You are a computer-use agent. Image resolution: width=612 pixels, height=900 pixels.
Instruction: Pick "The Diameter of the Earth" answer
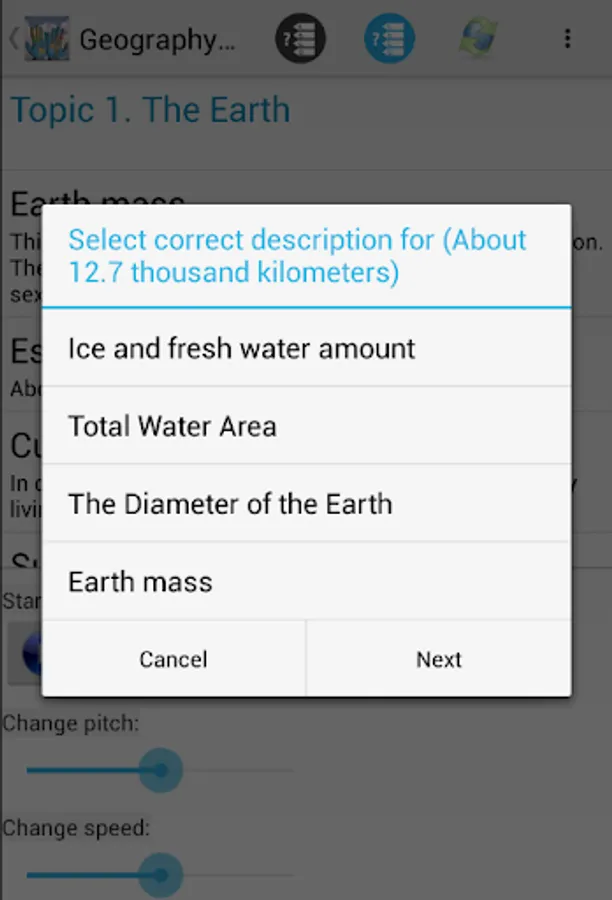coord(307,503)
